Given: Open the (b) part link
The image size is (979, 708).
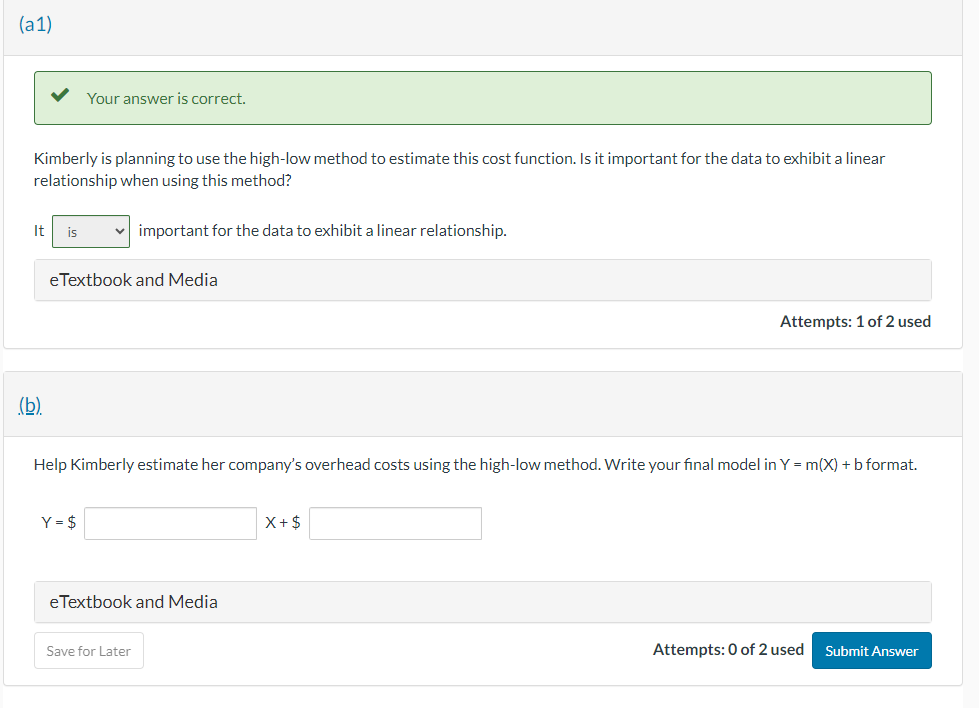Looking at the screenshot, I should coord(30,405).
